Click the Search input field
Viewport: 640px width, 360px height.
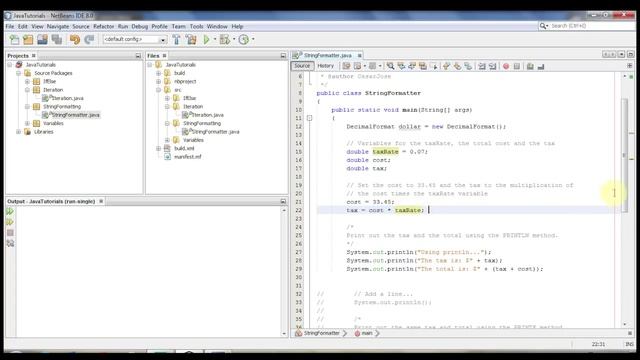click(x=592, y=26)
